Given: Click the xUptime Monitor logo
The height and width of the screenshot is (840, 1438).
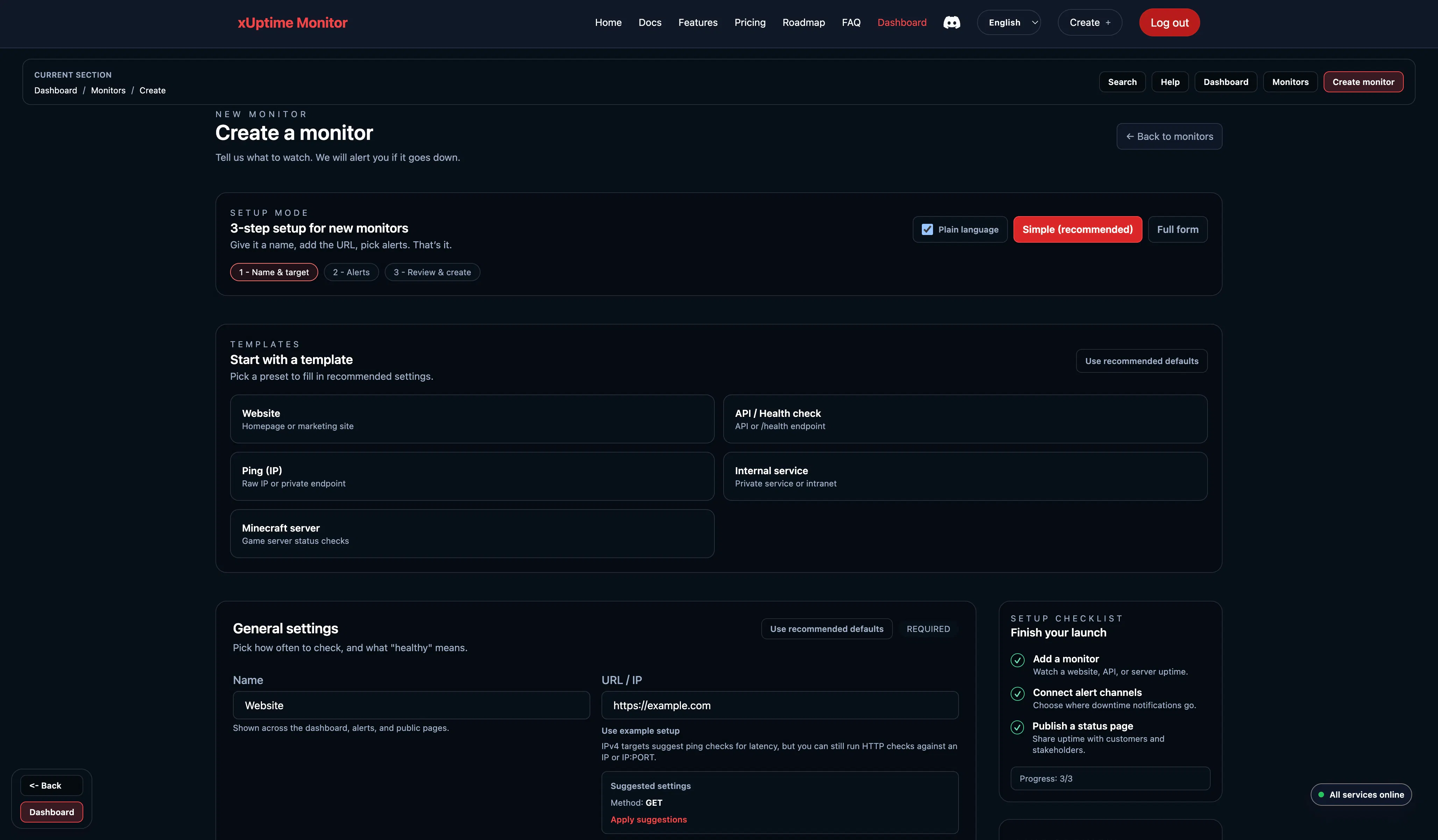Looking at the screenshot, I should point(292,22).
